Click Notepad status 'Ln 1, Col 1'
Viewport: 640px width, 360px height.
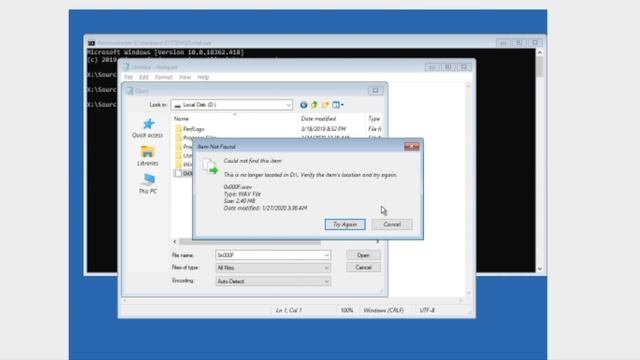[x=289, y=310]
